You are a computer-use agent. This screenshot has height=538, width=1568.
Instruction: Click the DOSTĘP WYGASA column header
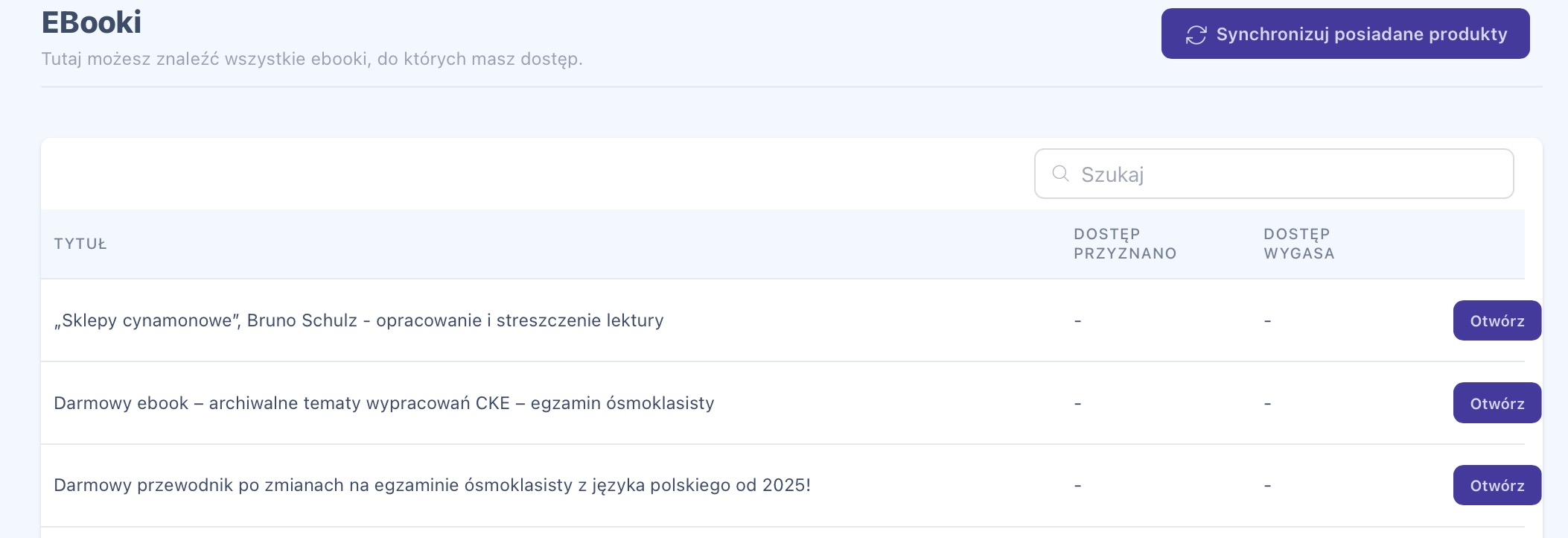click(x=1298, y=244)
